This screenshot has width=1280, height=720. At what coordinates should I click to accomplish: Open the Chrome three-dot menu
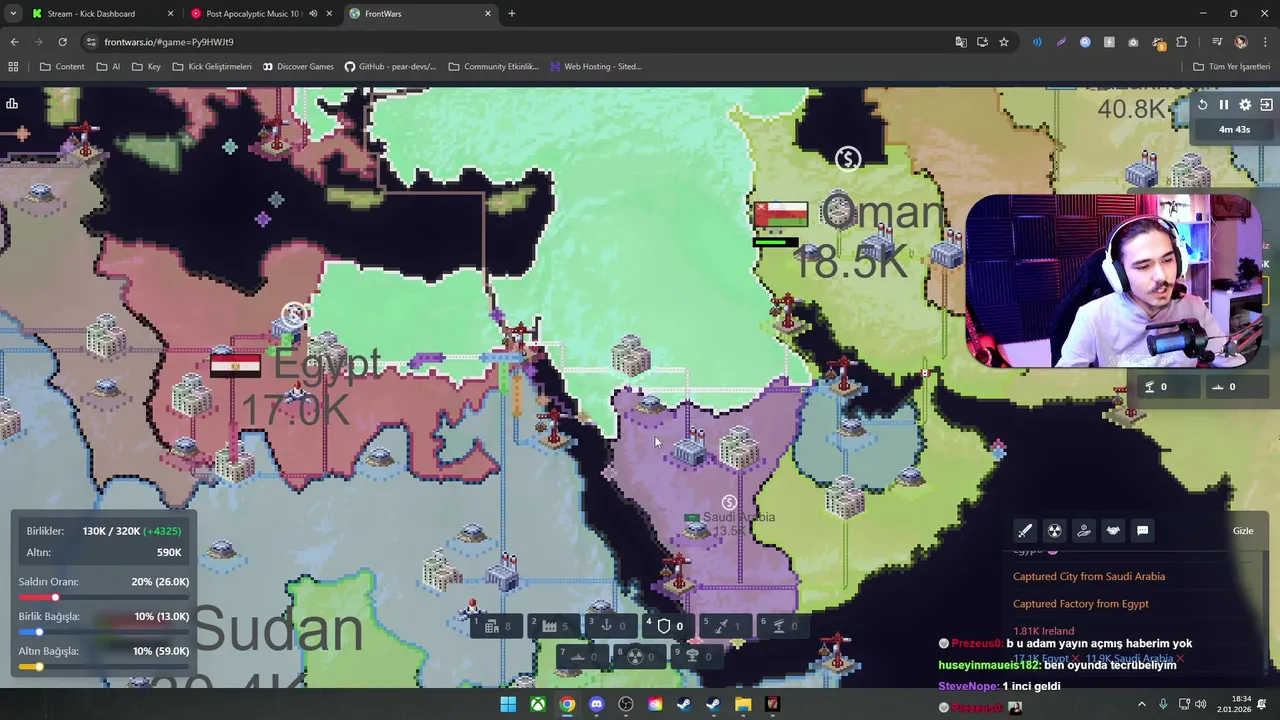point(1265,42)
